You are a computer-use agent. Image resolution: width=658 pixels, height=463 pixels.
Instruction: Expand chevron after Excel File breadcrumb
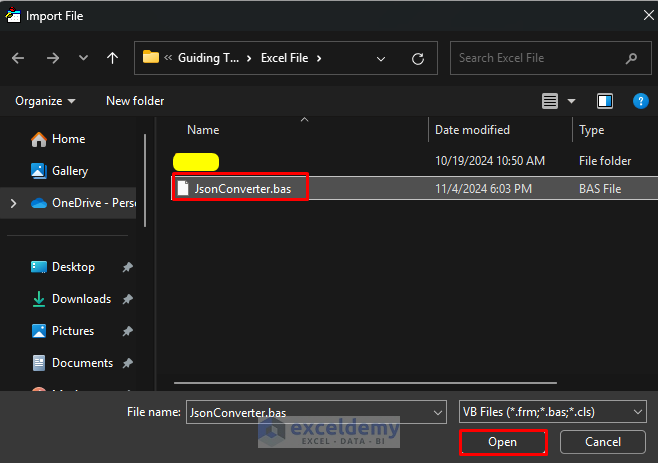tap(319, 58)
